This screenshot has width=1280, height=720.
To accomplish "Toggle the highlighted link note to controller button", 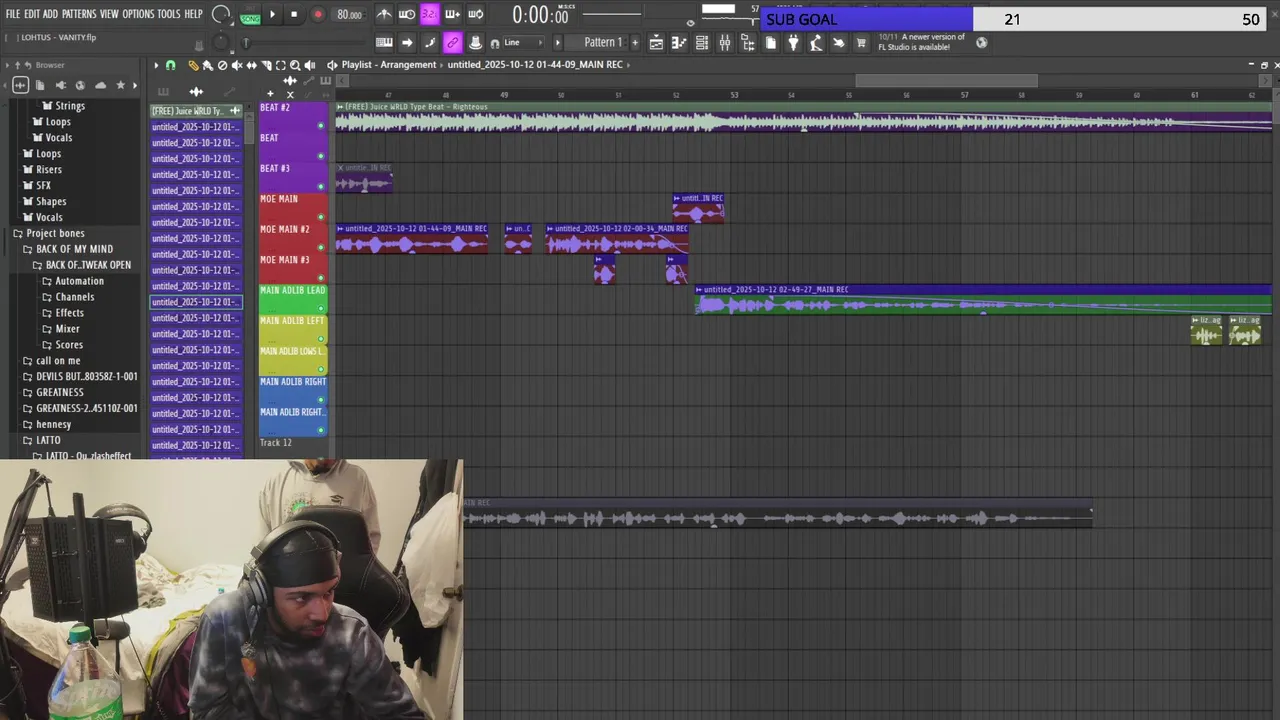I will [x=452, y=42].
